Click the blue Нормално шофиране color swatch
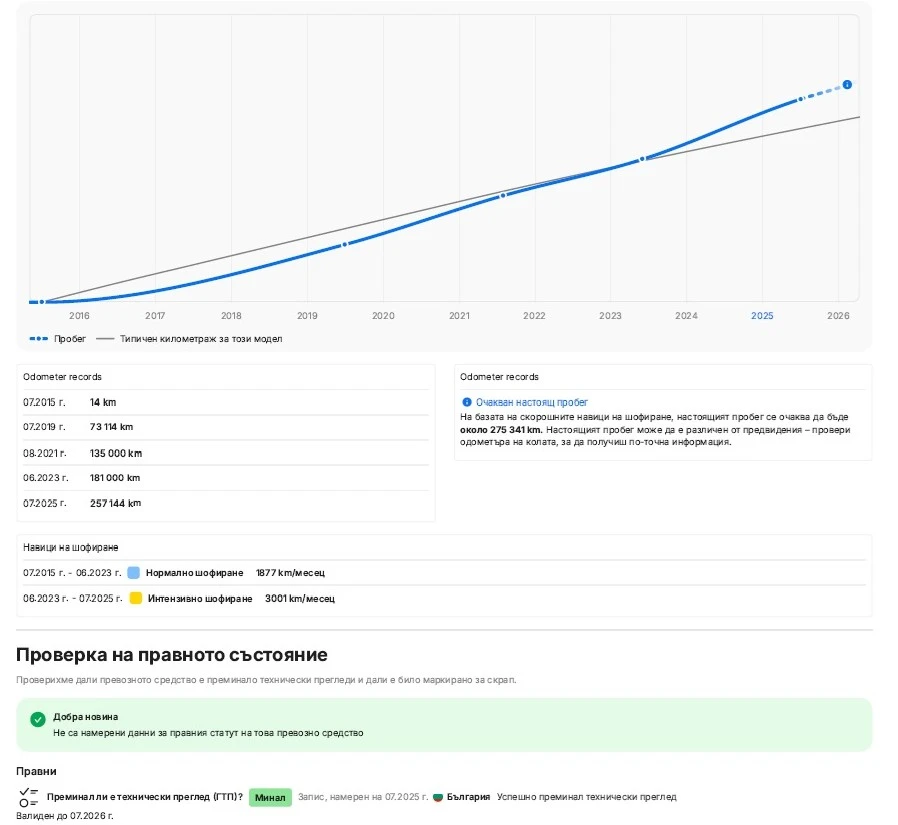898x825 pixels. pyautogui.click(x=133, y=573)
